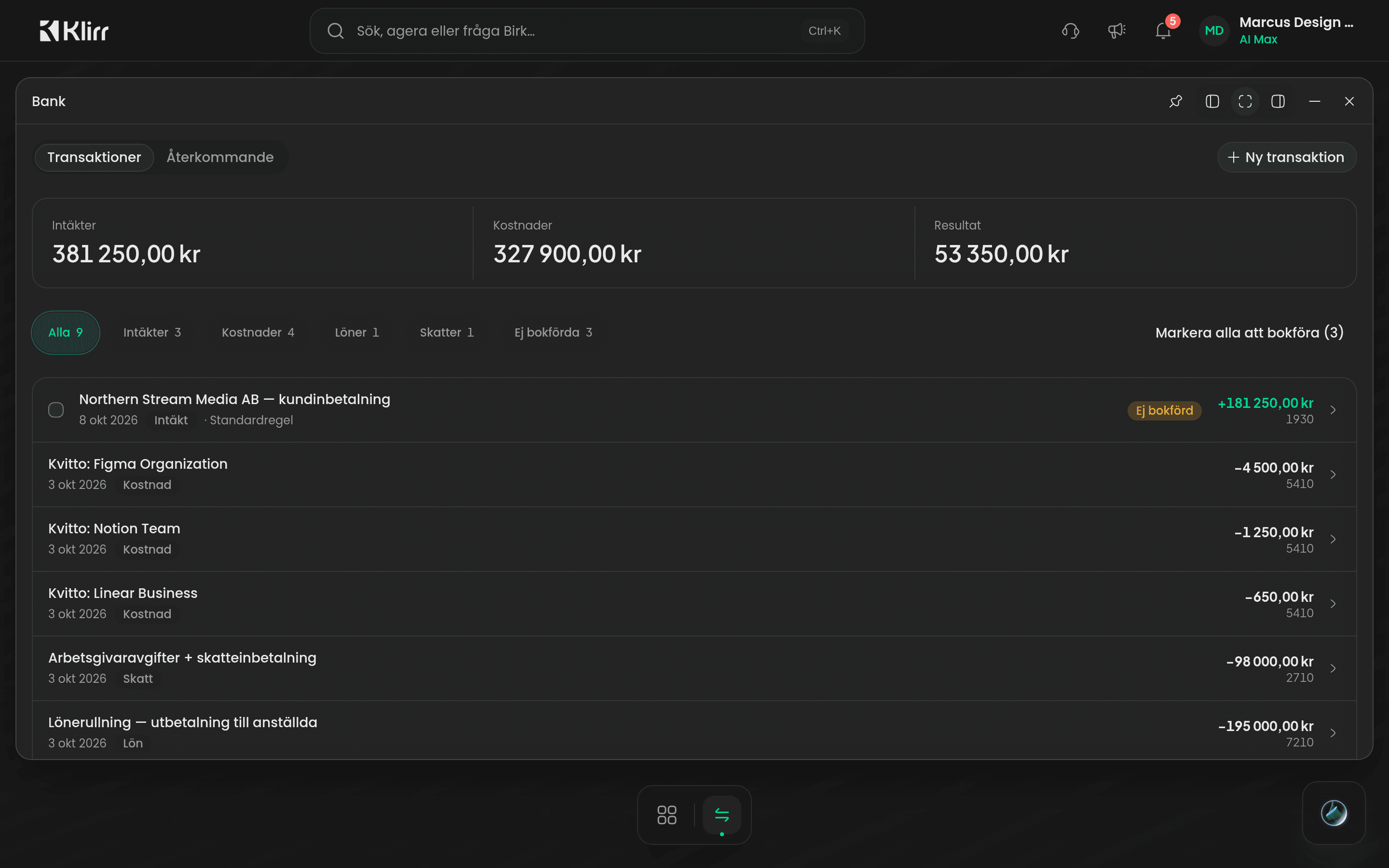The image size is (1389, 868).
Task: Click the Kostnader 327 900,00 kr card
Action: tap(694, 244)
